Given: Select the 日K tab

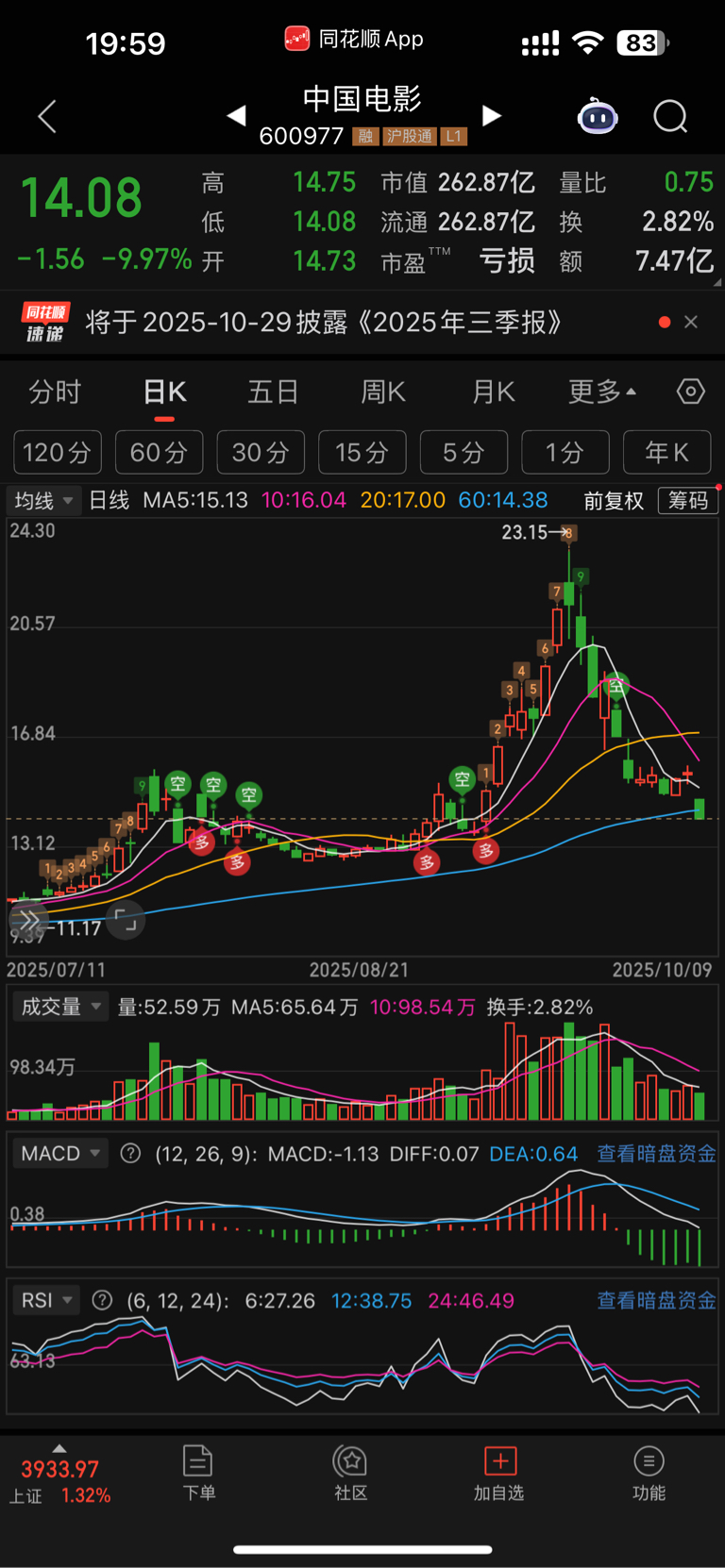Looking at the screenshot, I should click(164, 392).
